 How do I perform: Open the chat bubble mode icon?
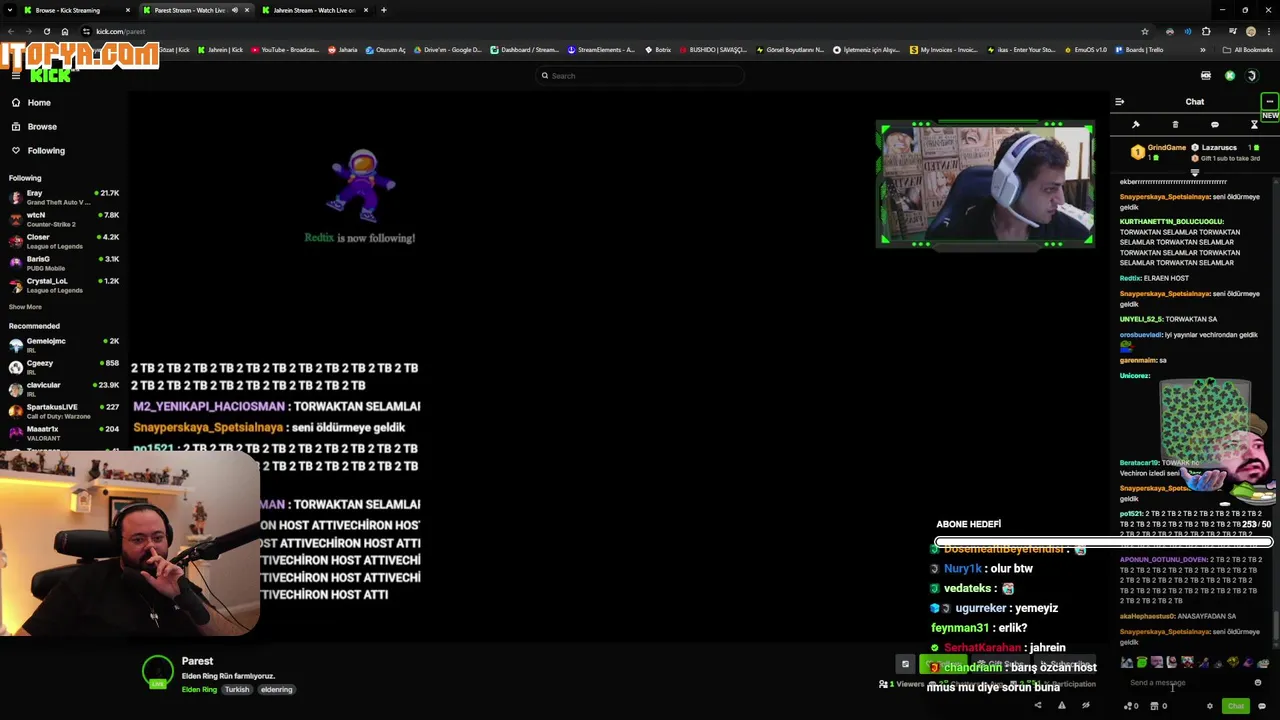(x=1215, y=125)
